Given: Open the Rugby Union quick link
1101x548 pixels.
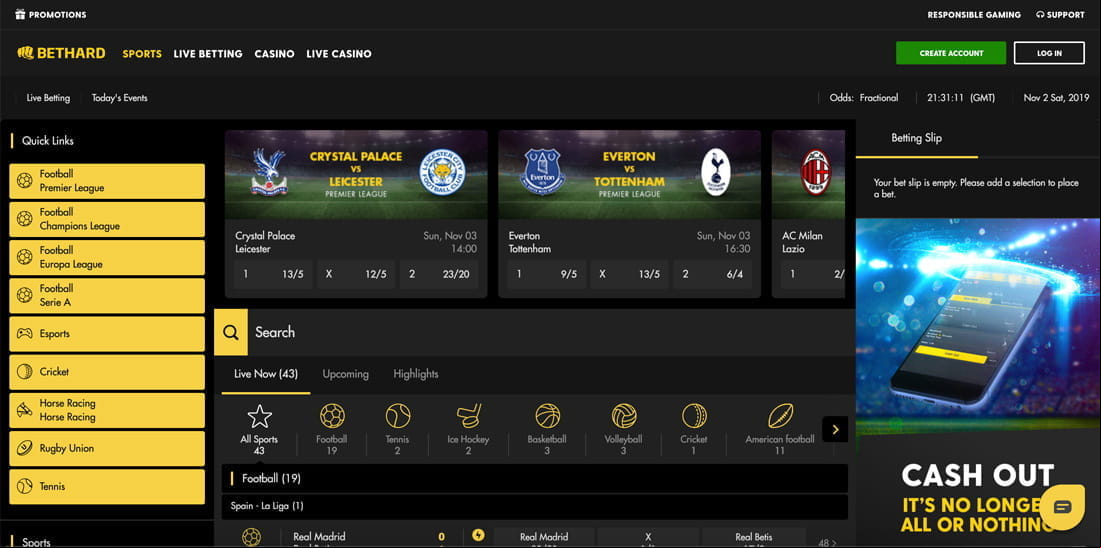Looking at the screenshot, I should tap(107, 448).
